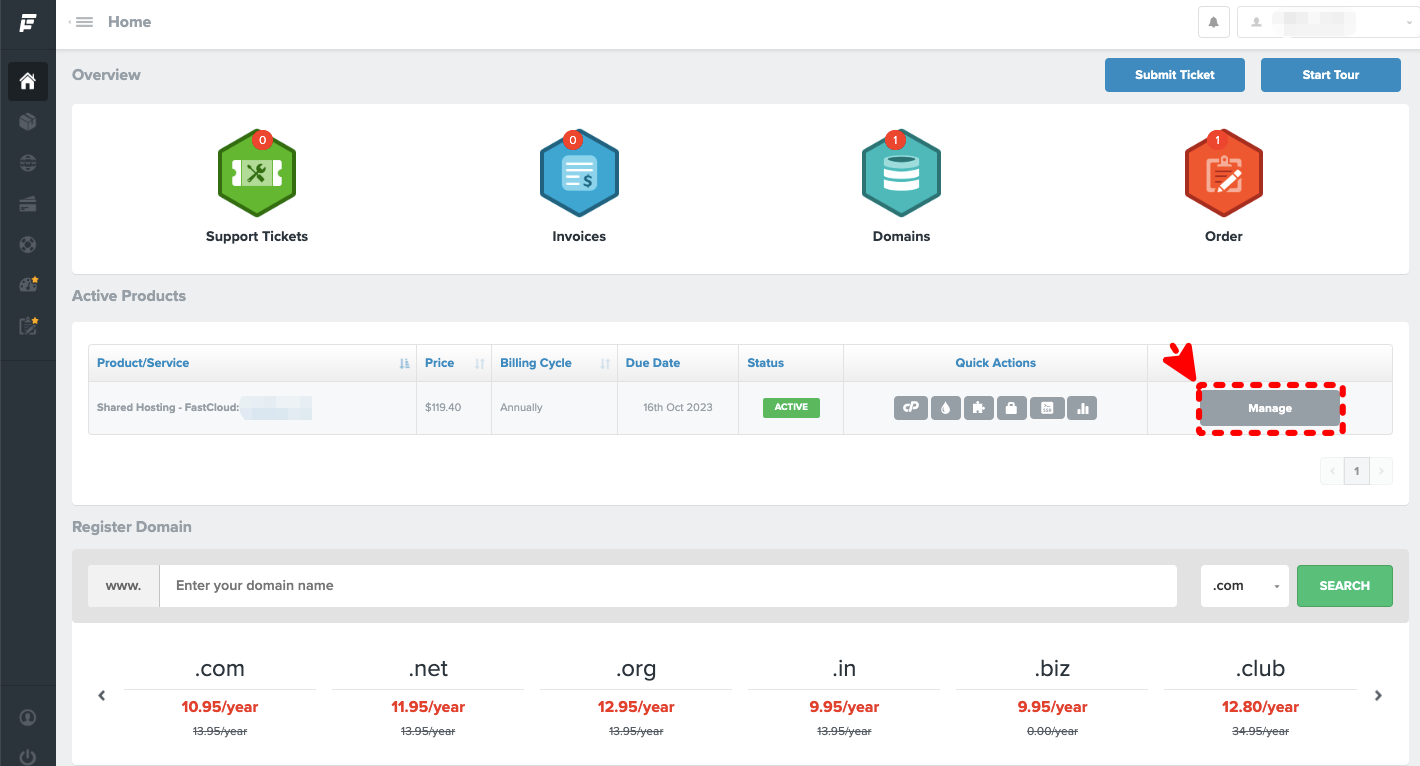1420x766 pixels.
Task: Select the .org domain price card
Action: (x=636, y=697)
